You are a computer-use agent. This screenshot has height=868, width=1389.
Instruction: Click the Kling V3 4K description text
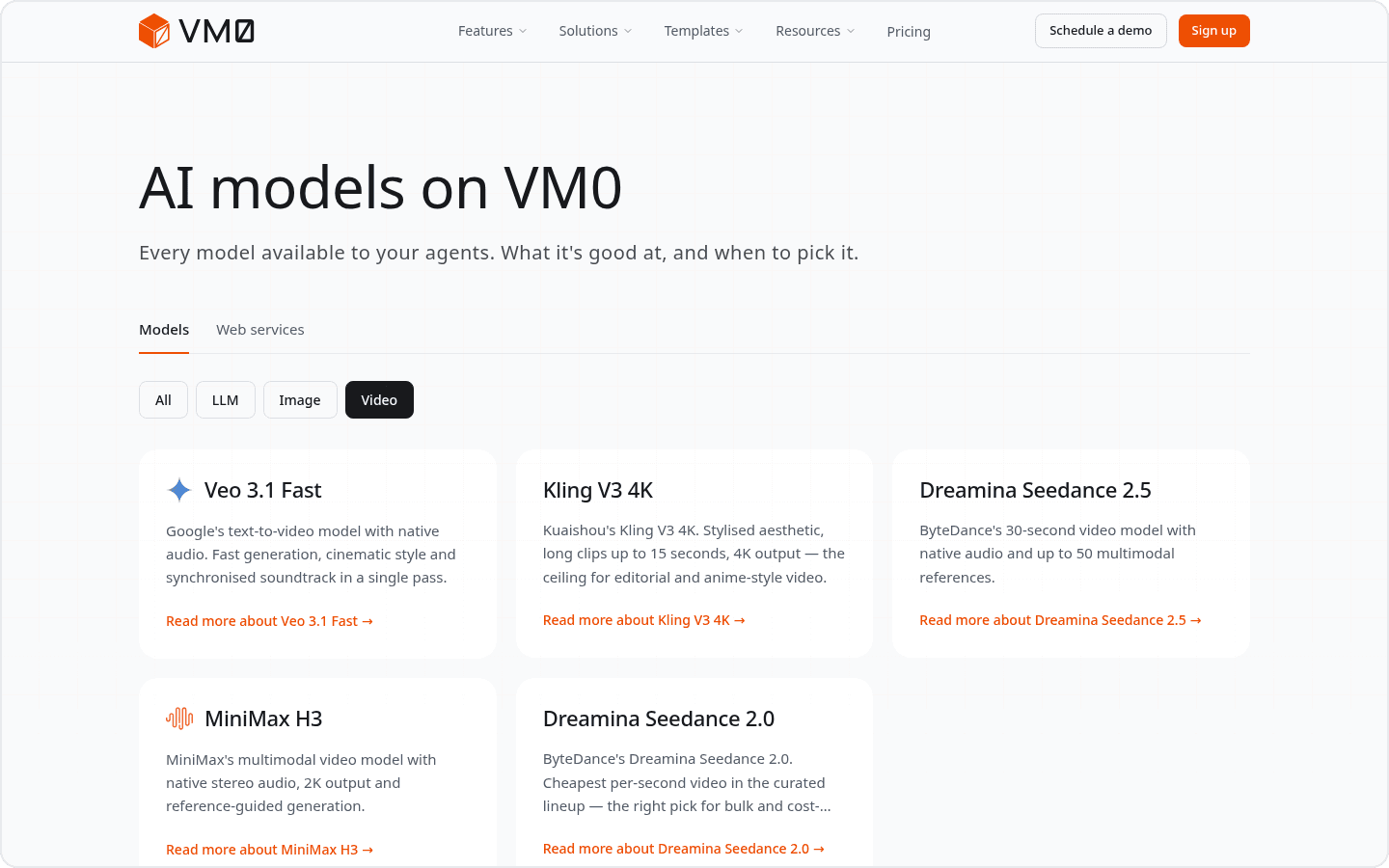click(694, 554)
